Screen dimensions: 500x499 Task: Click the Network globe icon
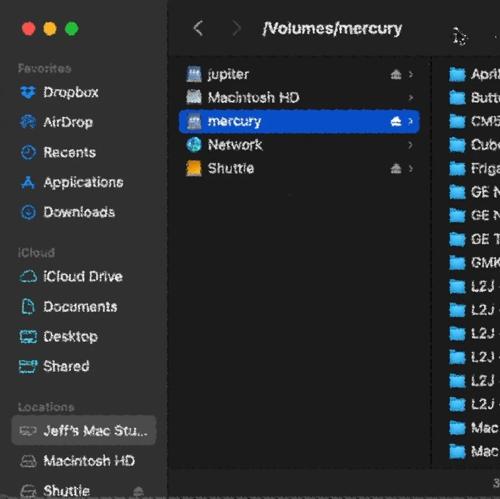pos(194,145)
